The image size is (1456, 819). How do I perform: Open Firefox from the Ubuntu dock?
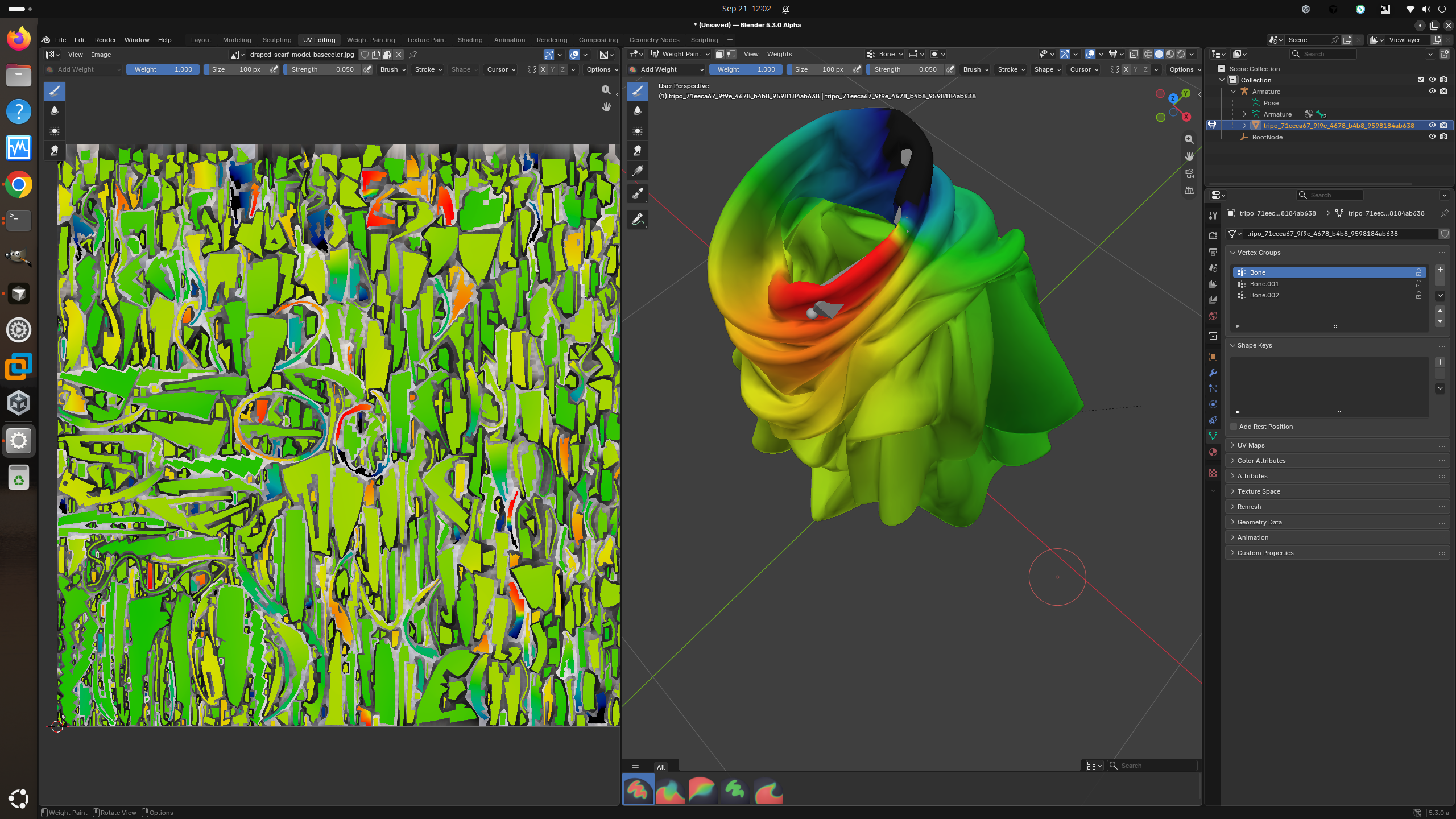click(x=19, y=39)
